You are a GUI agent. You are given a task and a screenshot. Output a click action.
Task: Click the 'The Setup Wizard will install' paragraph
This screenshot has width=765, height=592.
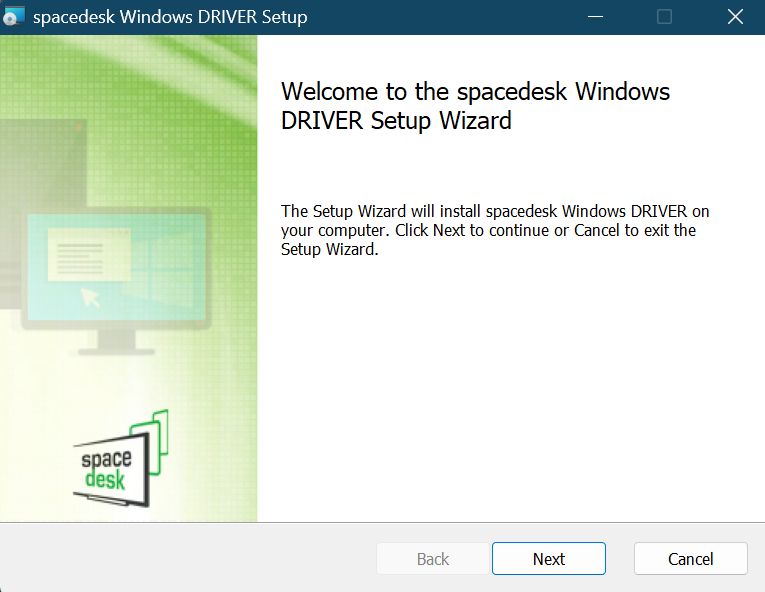[x=495, y=230]
